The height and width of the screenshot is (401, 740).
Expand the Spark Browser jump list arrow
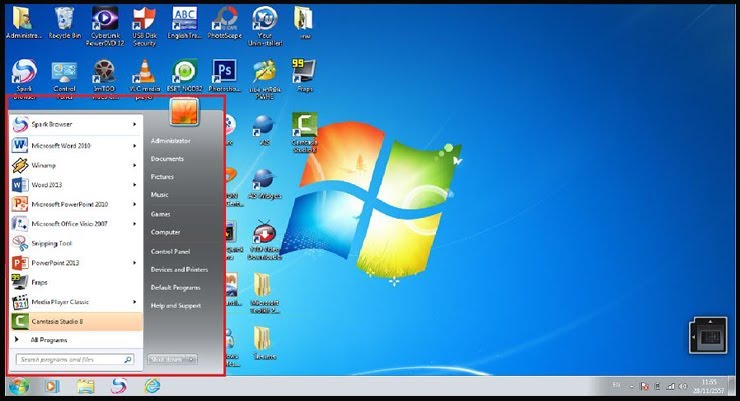tap(135, 124)
